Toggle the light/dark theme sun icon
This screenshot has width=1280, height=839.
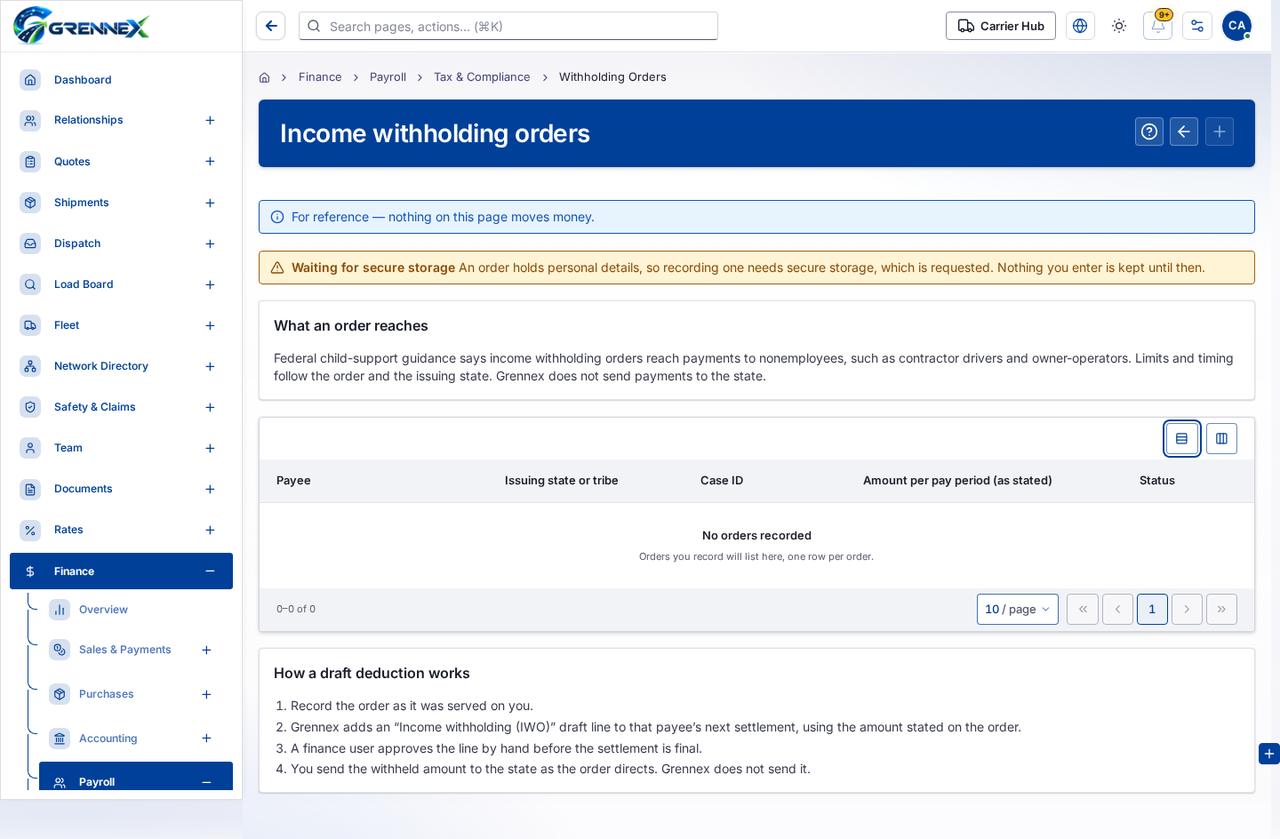pos(1119,26)
